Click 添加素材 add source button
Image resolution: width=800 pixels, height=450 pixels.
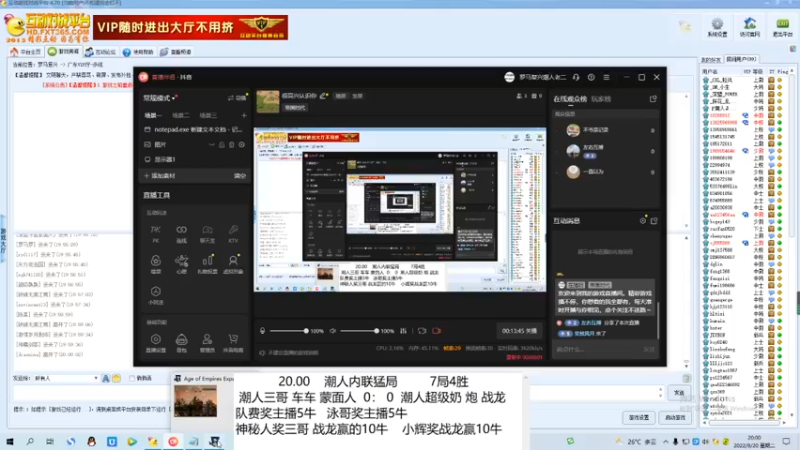[x=160, y=176]
